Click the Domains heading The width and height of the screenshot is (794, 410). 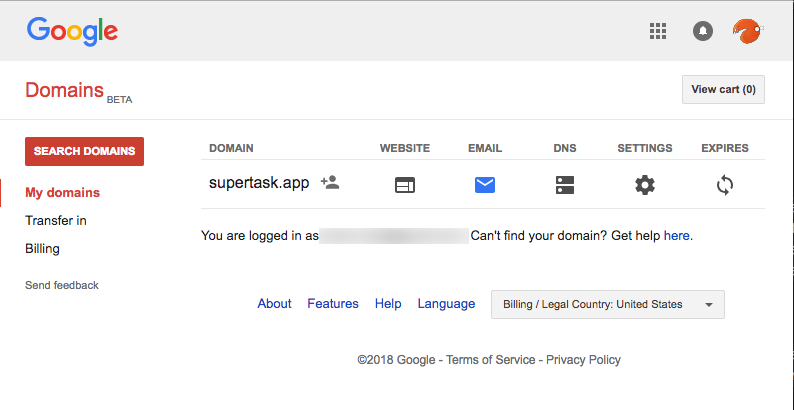point(64,90)
